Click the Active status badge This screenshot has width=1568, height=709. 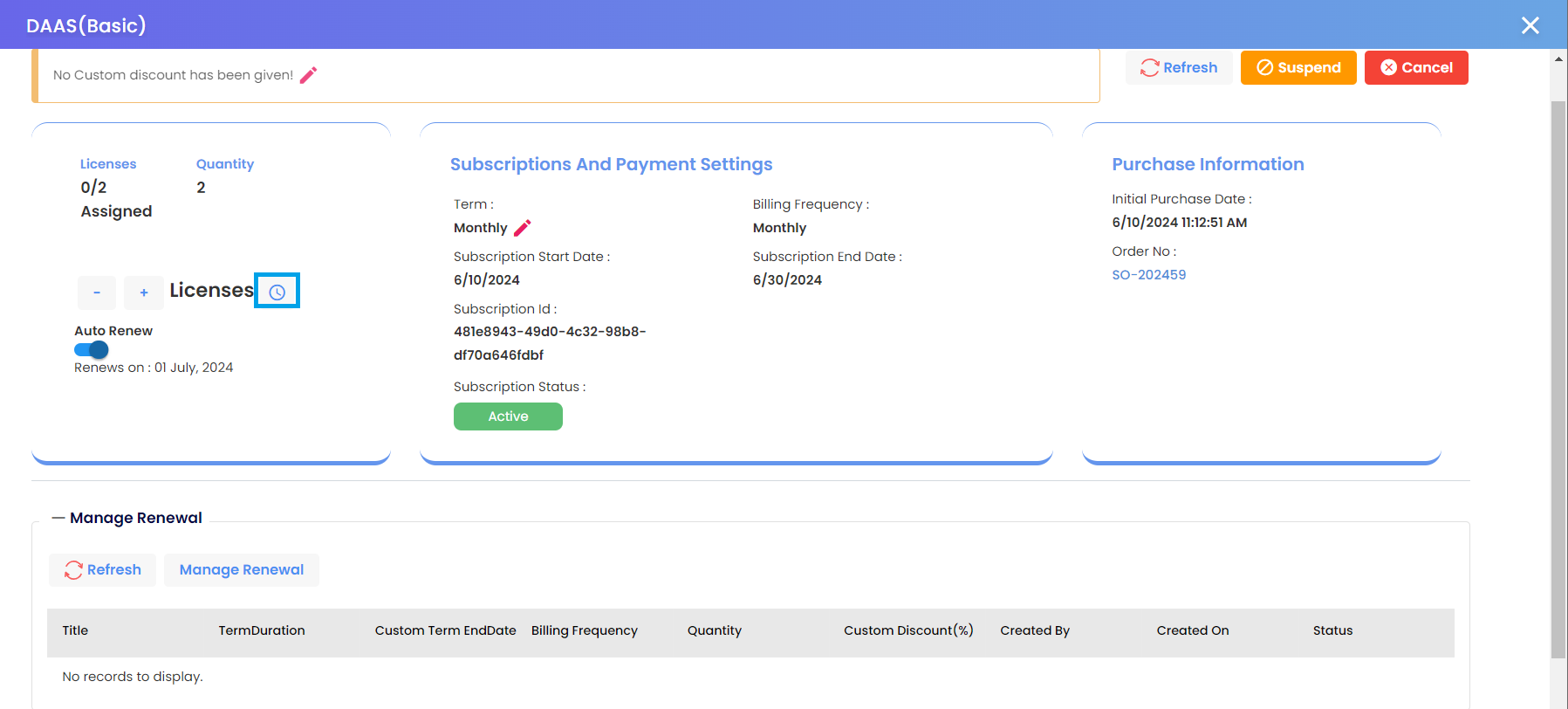click(508, 416)
